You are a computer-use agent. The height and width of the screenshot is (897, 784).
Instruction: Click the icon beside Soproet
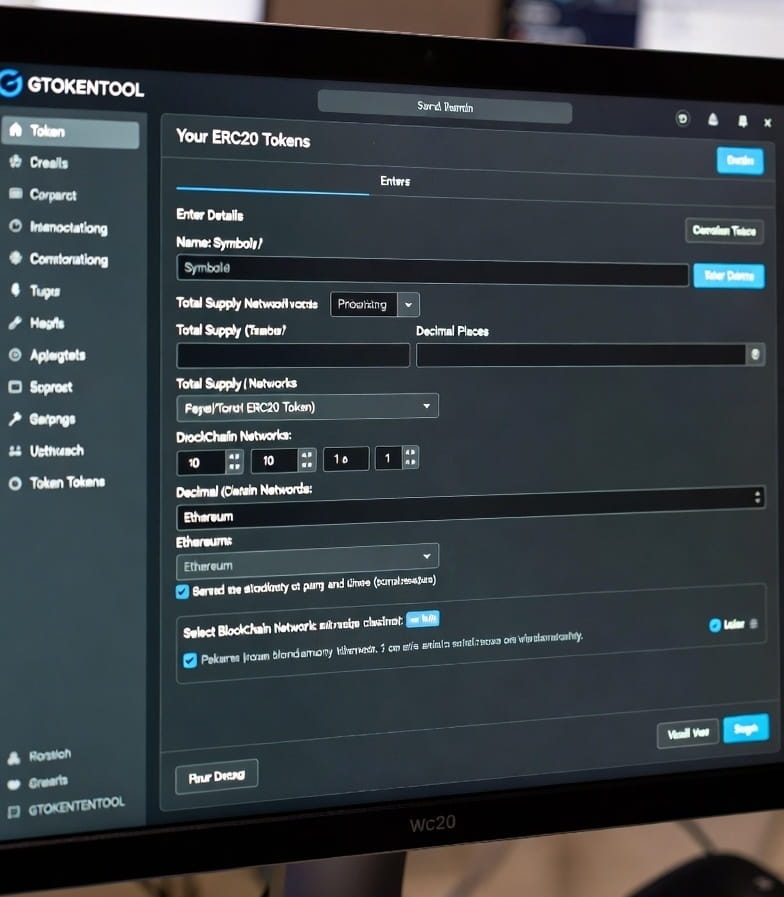(x=15, y=387)
